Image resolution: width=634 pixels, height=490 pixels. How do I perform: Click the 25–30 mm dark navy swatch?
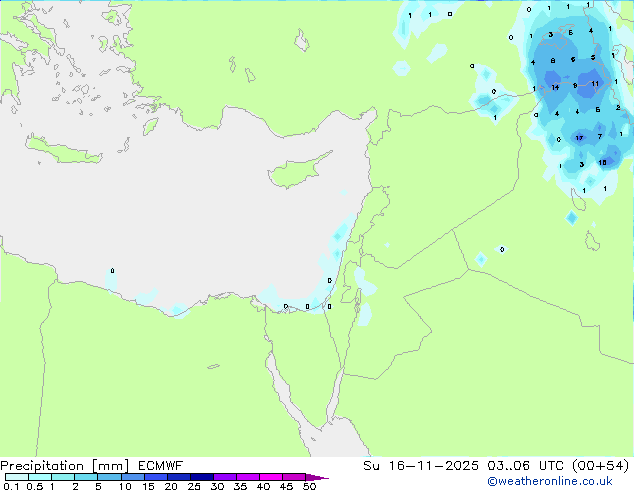[x=202, y=477]
